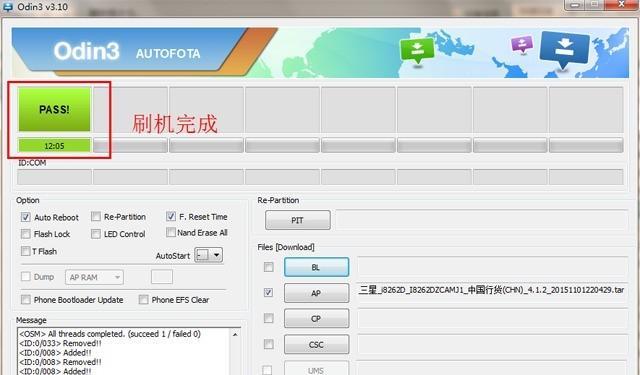Tick the checkbox beside the CP button
The height and width of the screenshot is (375, 640).
(269, 318)
